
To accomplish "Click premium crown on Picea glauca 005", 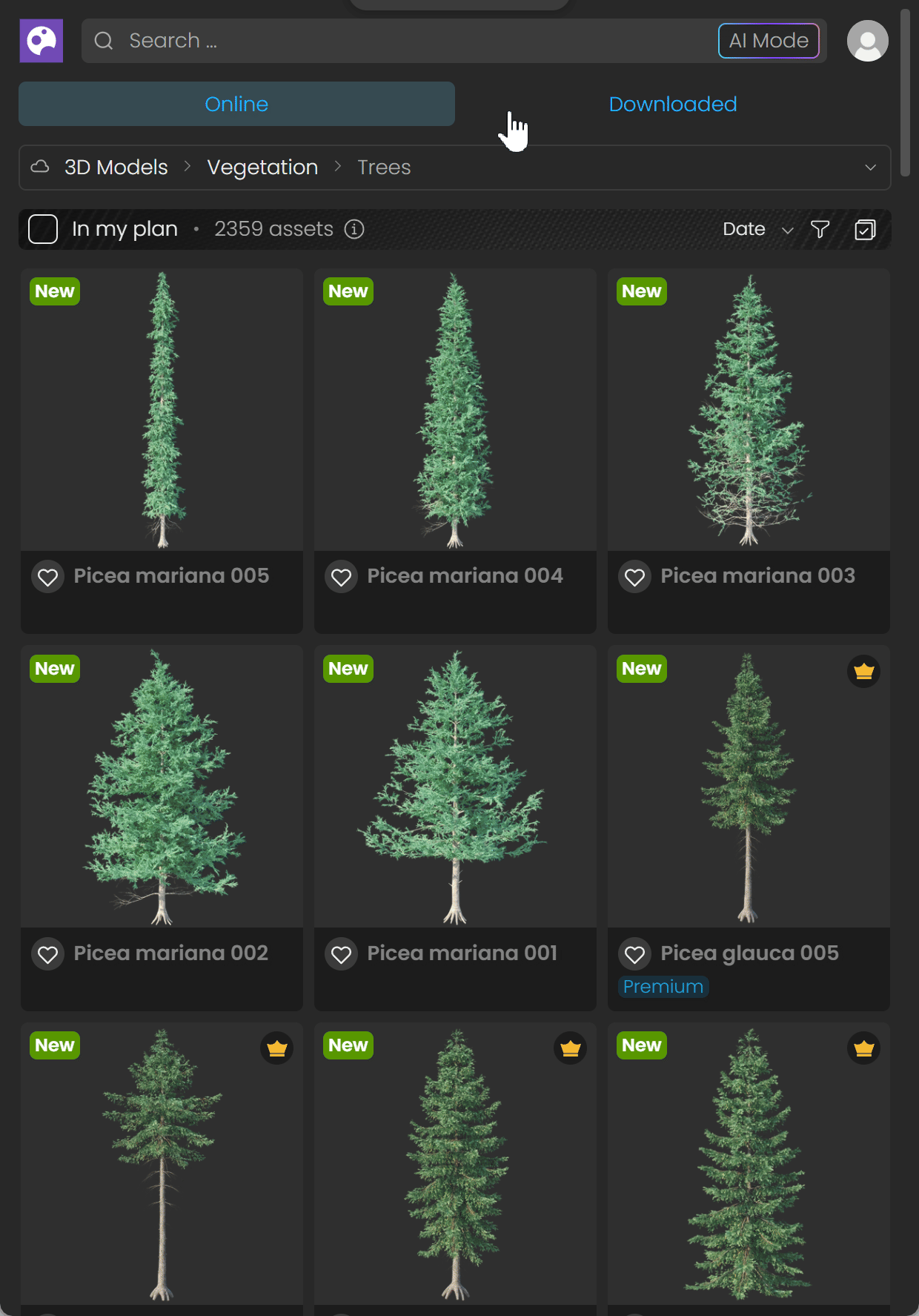I will 864,672.
